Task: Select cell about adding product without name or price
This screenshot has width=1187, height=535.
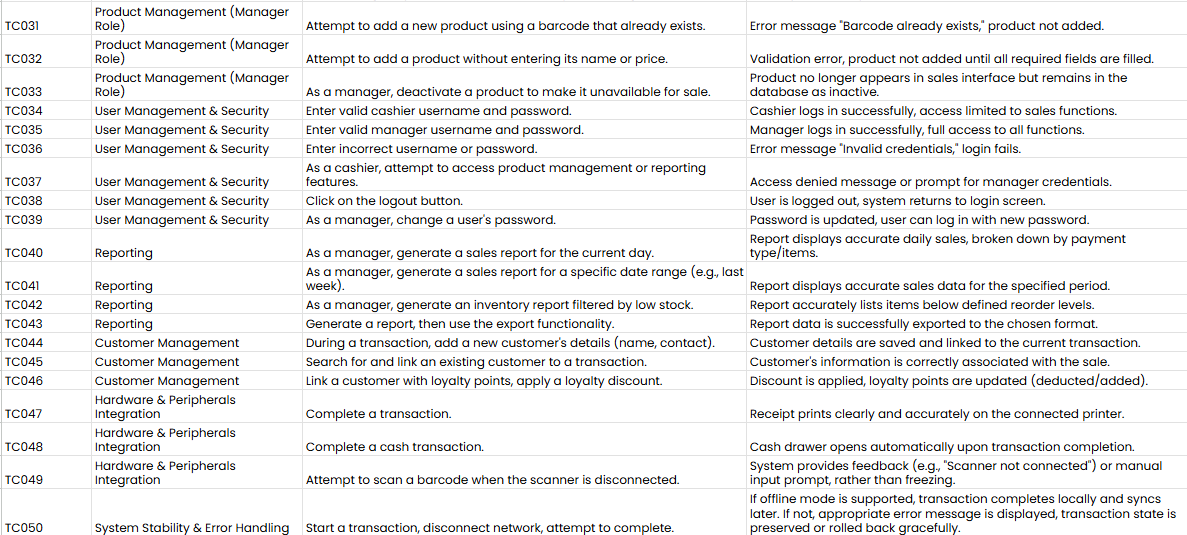Action: tap(524, 51)
